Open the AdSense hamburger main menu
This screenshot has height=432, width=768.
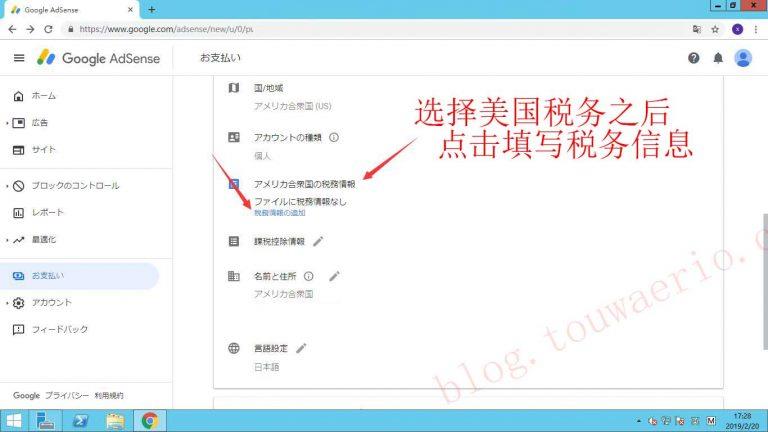[x=19, y=58]
